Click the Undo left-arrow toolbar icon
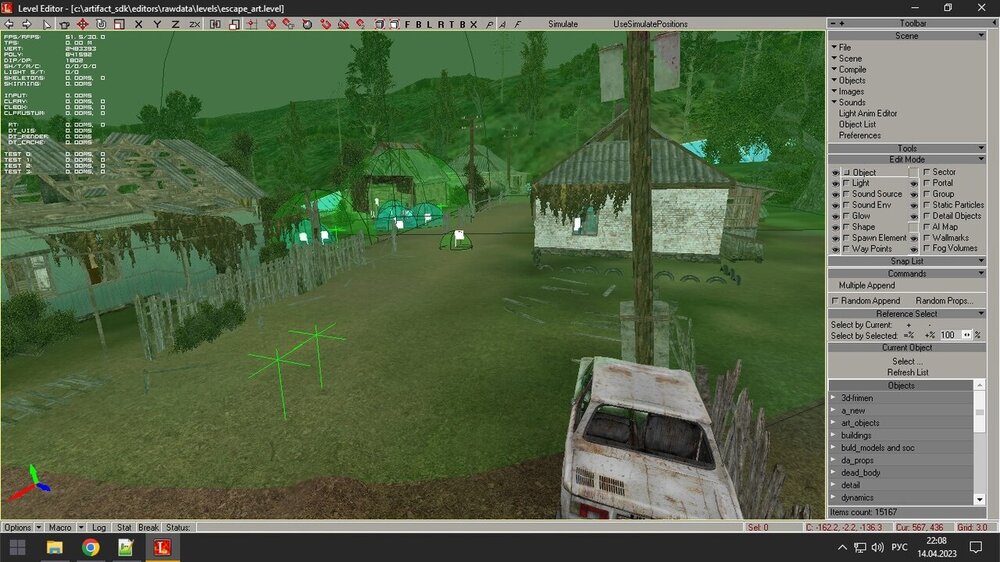 (9, 24)
